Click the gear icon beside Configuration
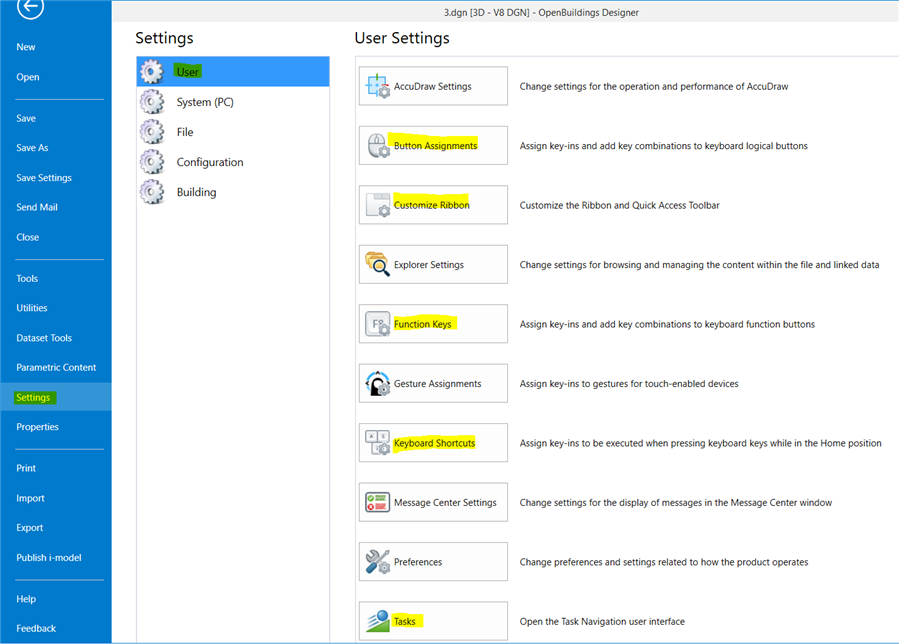The height and width of the screenshot is (644, 899). tap(152, 162)
